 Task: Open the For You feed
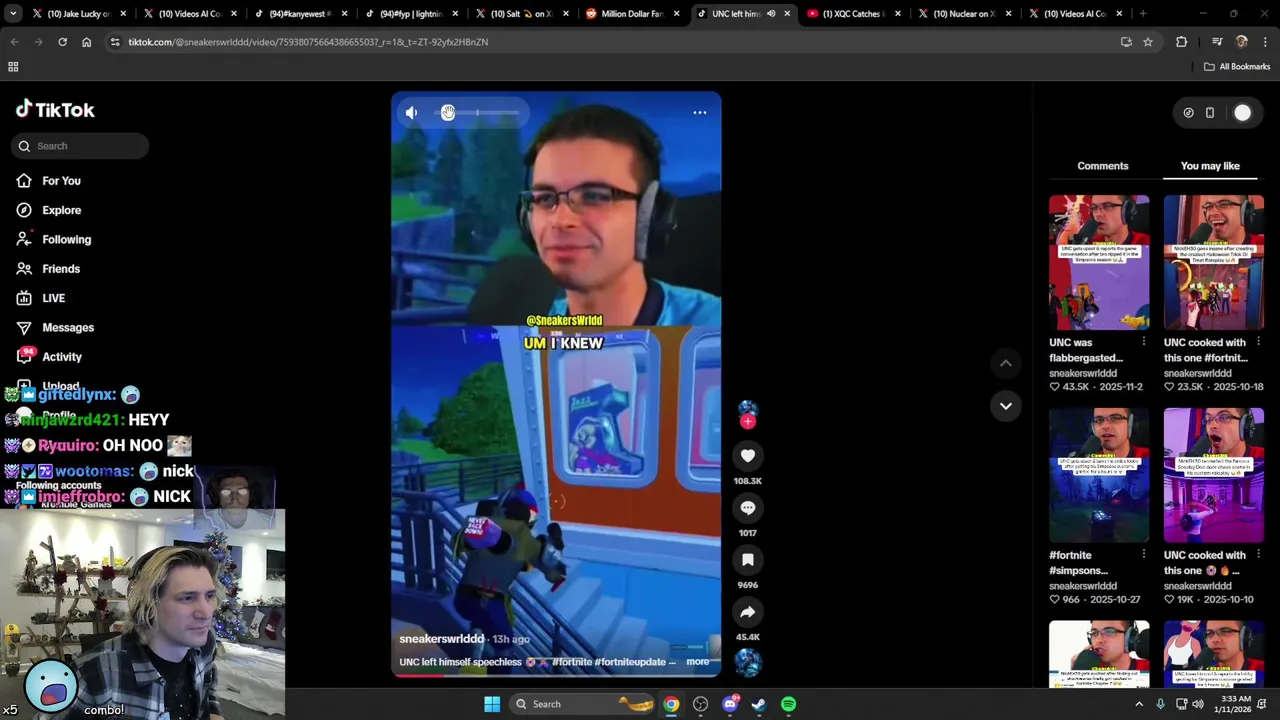click(61, 181)
